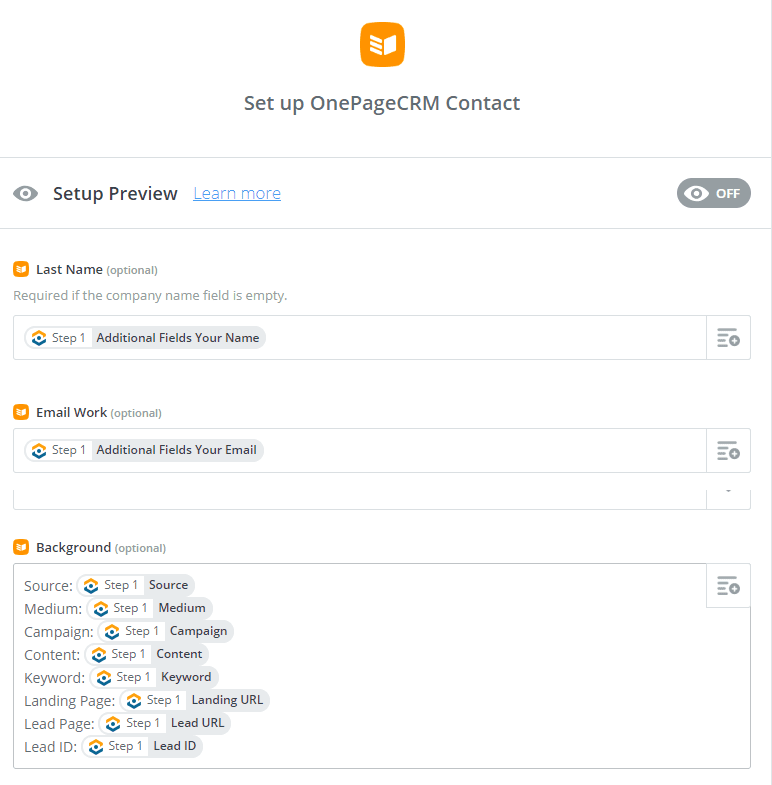Click the orange OnePageCRM app logo
This screenshot has width=772, height=785.
coord(382,44)
